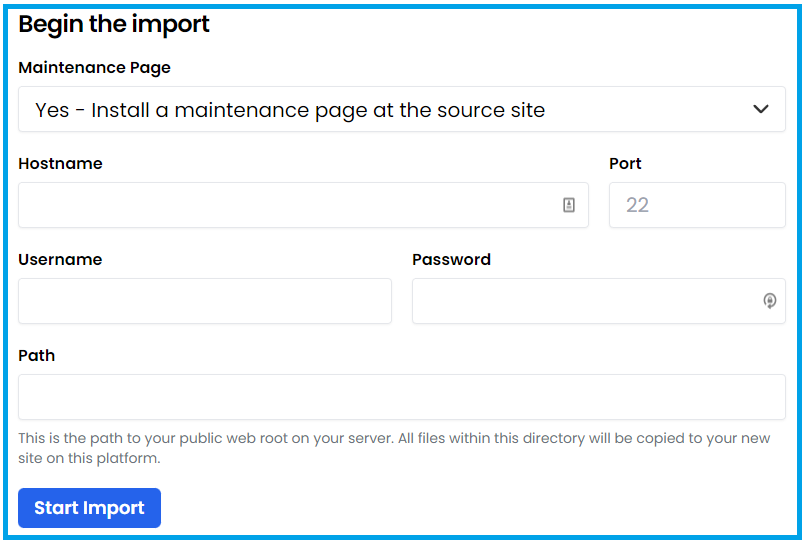
Task: Click the password manager icon in Password field
Action: [x=770, y=300]
